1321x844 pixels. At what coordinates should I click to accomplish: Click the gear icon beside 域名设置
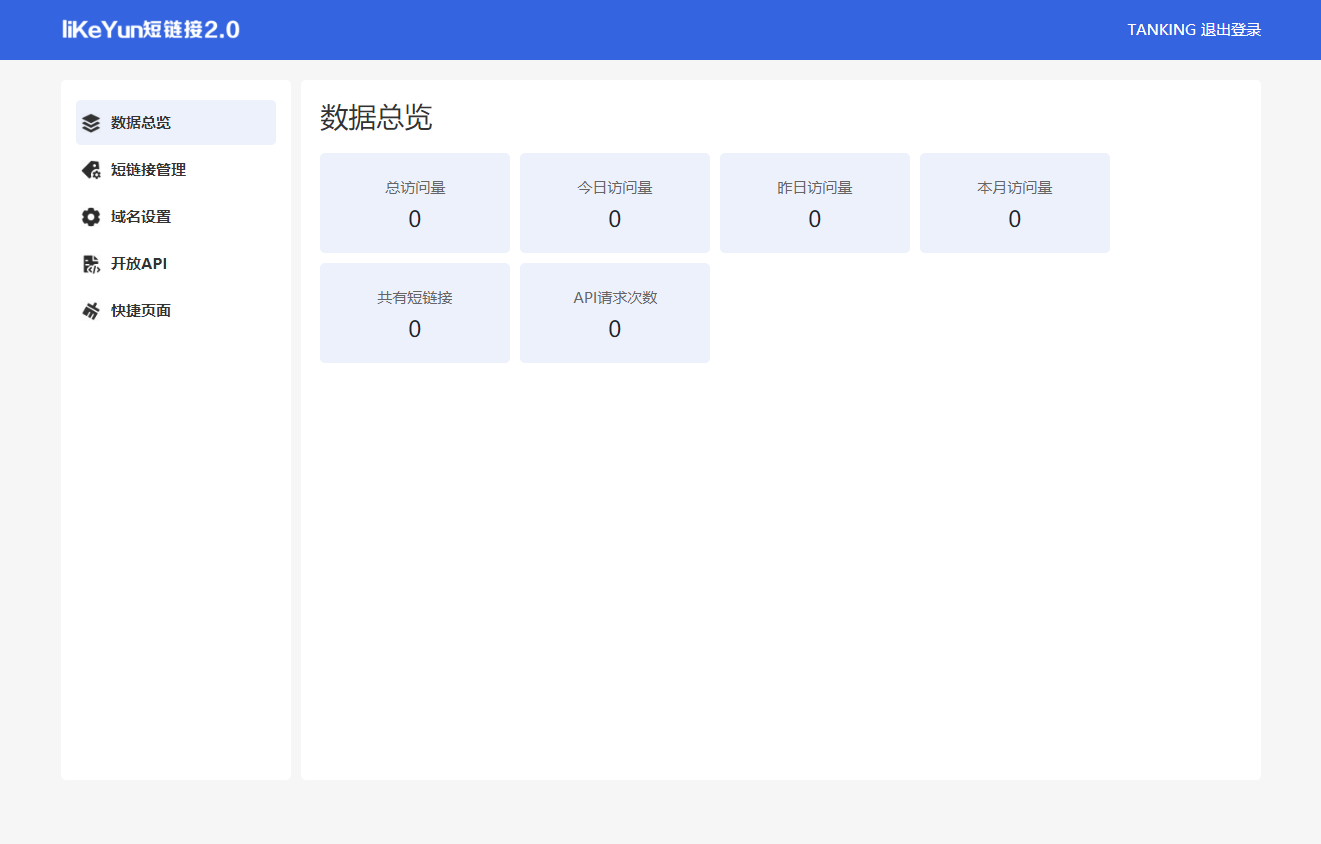coord(91,217)
